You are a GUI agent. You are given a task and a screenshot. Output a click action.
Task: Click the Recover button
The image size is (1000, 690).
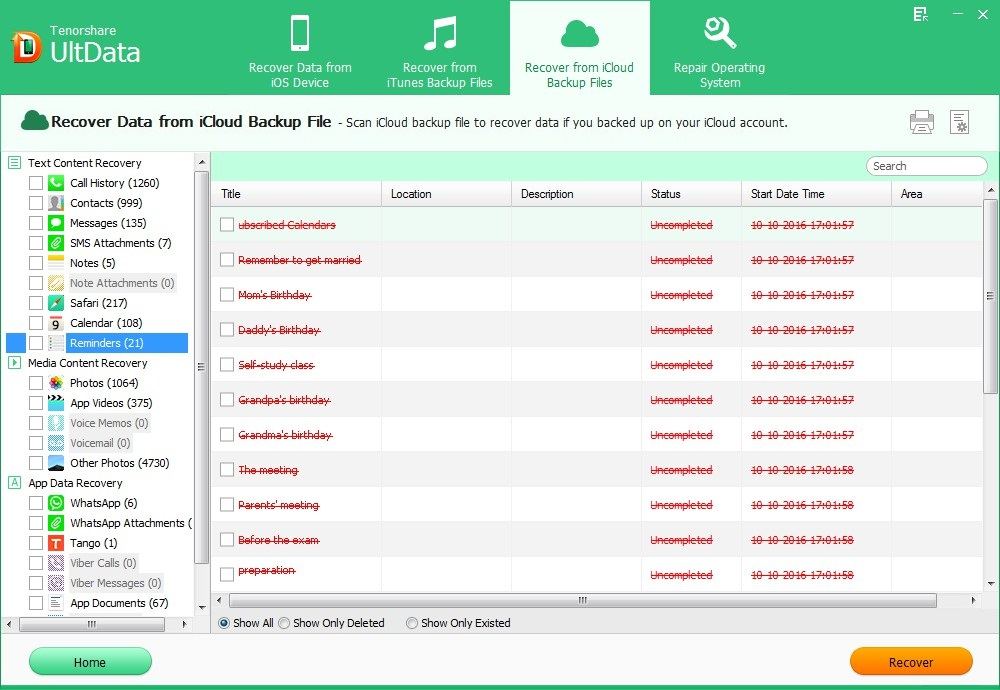pyautogui.click(x=910, y=661)
